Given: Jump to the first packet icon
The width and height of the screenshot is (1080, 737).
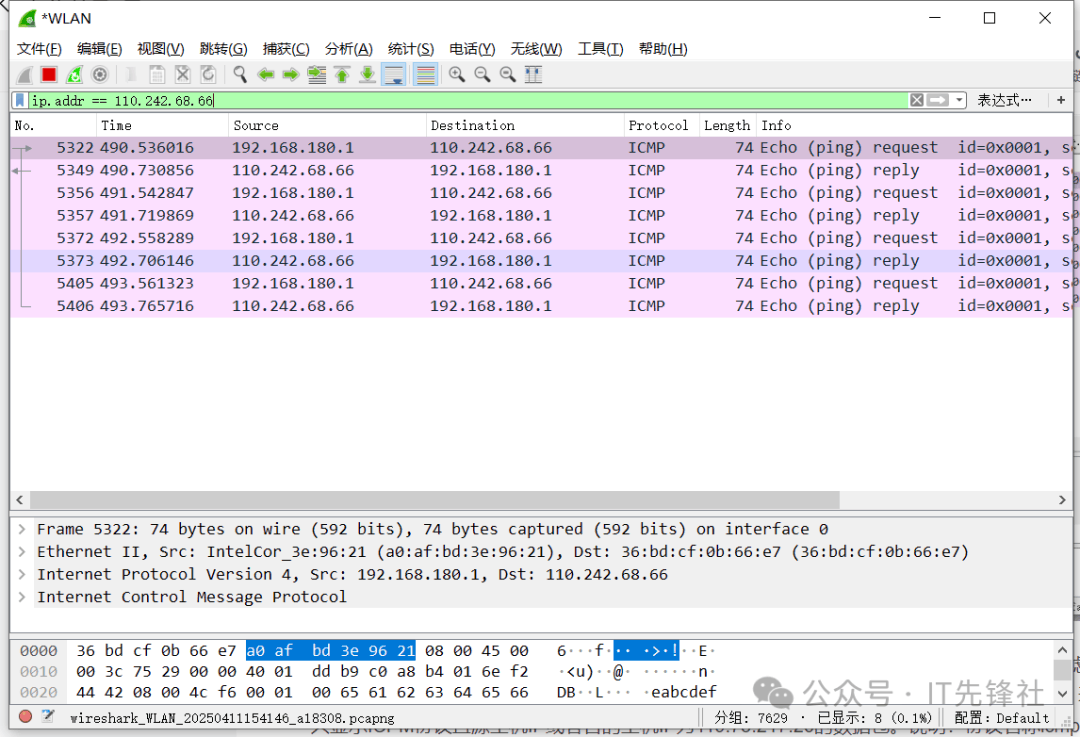Looking at the screenshot, I should 342,75.
